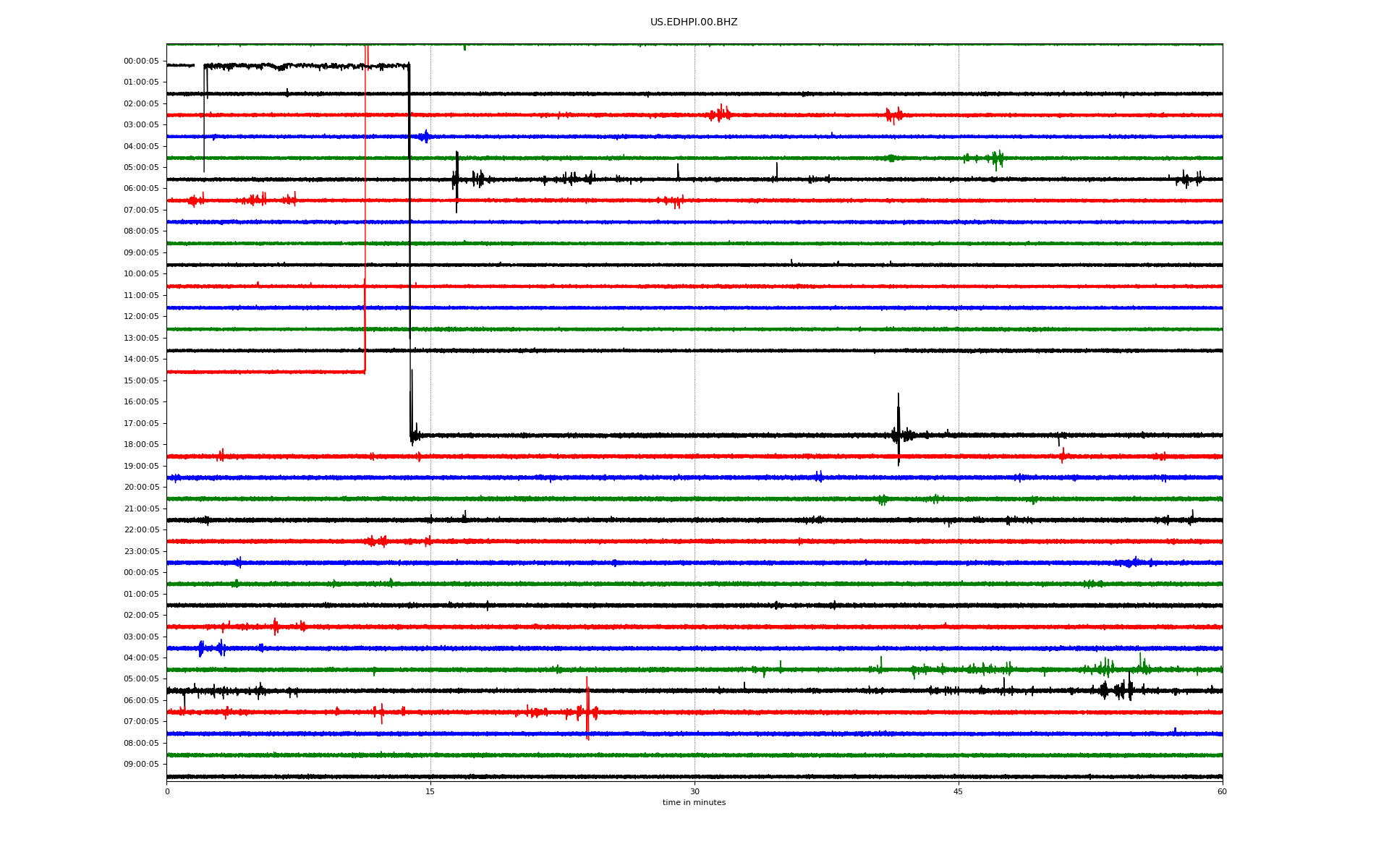The width and height of the screenshot is (1389, 868).
Task: Click the 'time in minutes' axis label
Action: [x=694, y=803]
